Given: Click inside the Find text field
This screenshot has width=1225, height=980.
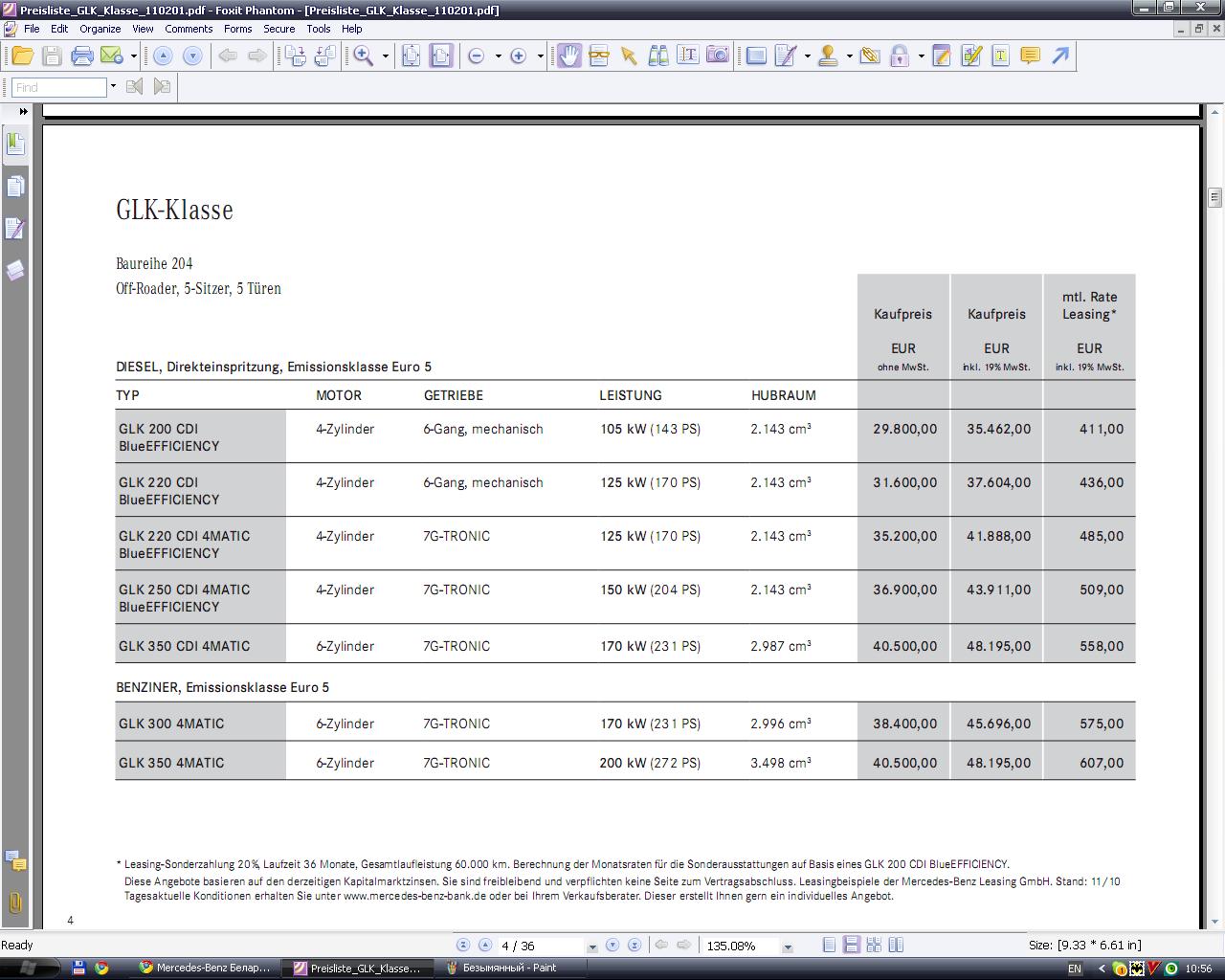Looking at the screenshot, I should [x=59, y=87].
